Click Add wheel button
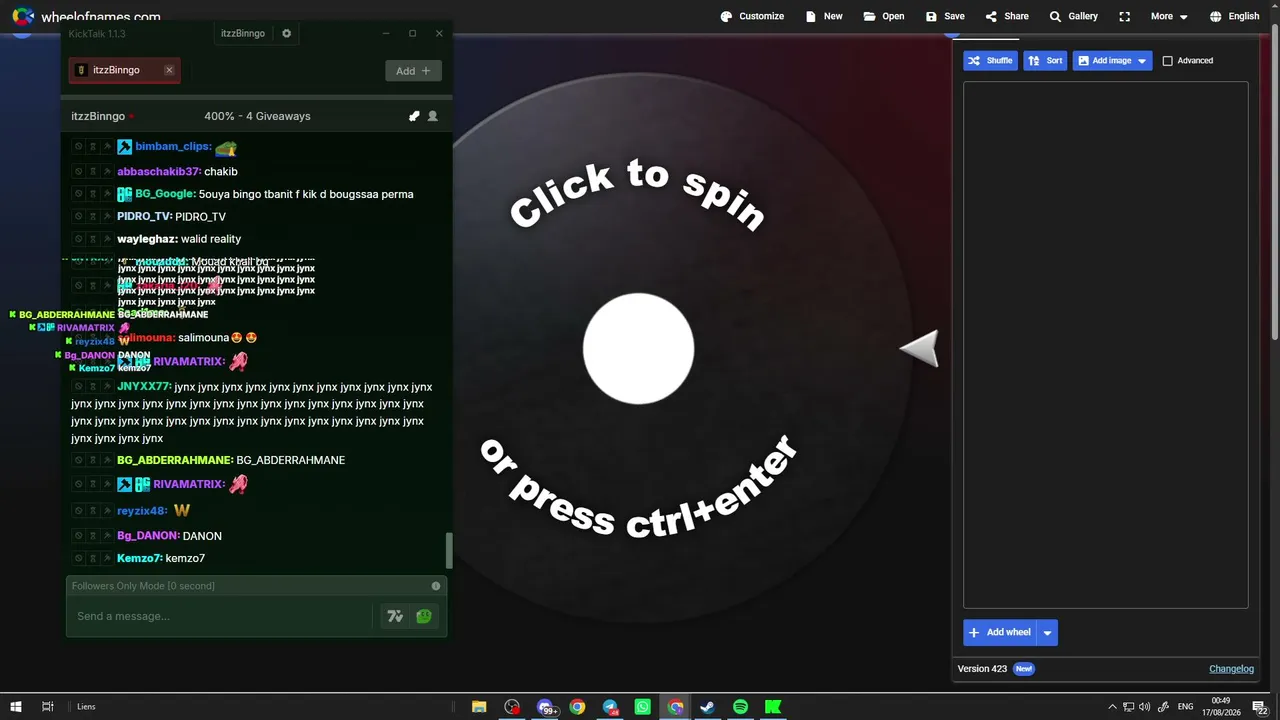The image size is (1280, 720). coord(999,632)
